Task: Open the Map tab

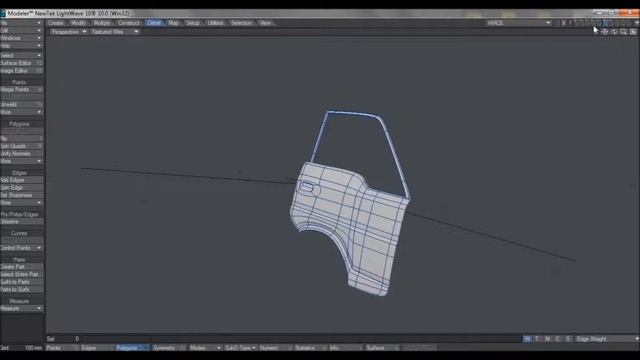Action: [x=173, y=23]
